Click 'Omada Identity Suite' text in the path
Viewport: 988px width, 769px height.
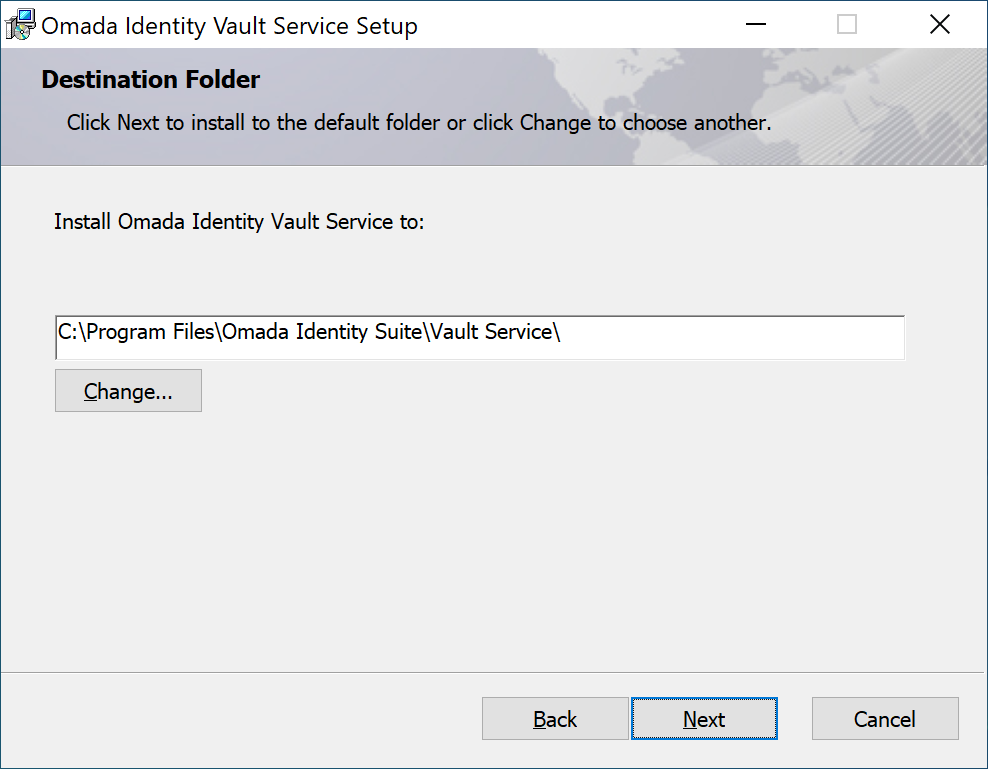click(322, 332)
